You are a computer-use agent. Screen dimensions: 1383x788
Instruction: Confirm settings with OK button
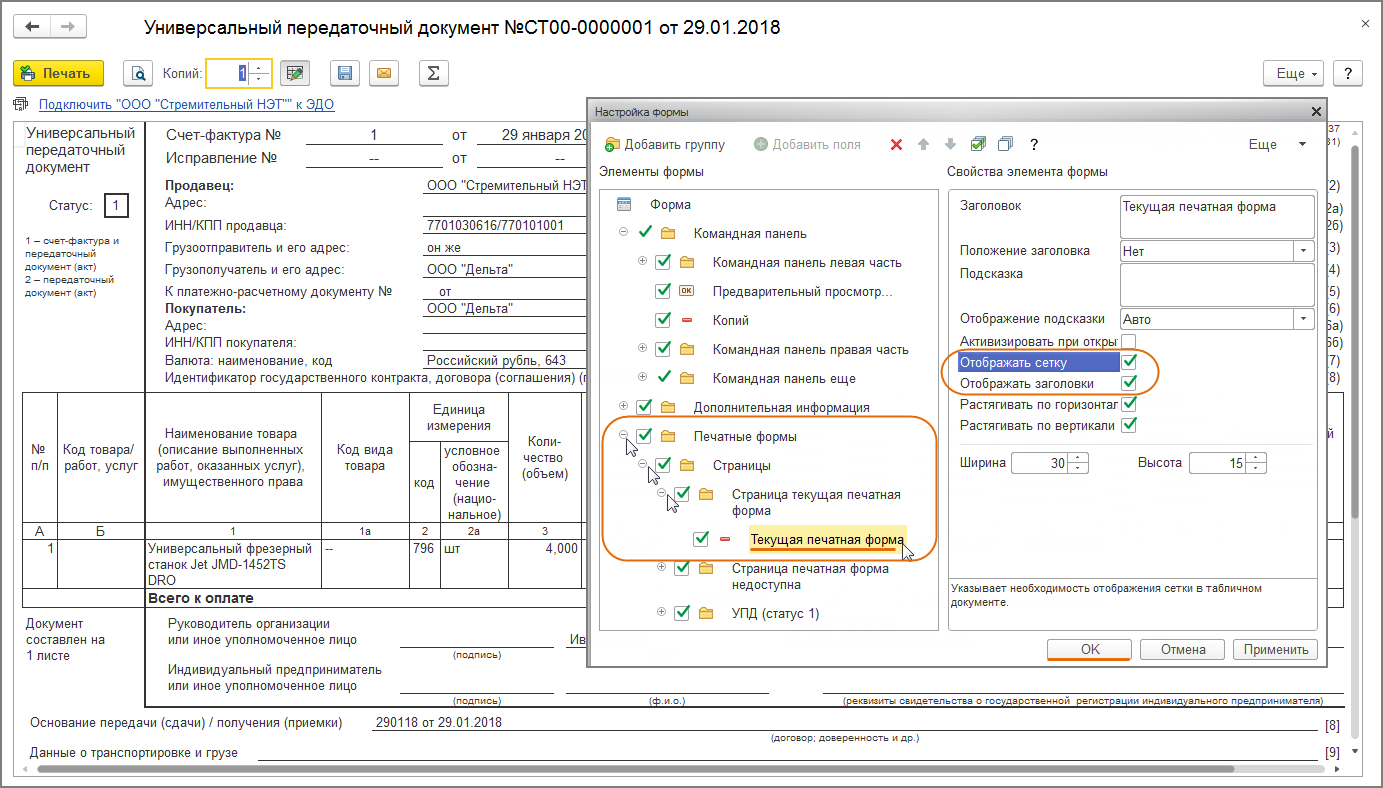1090,649
